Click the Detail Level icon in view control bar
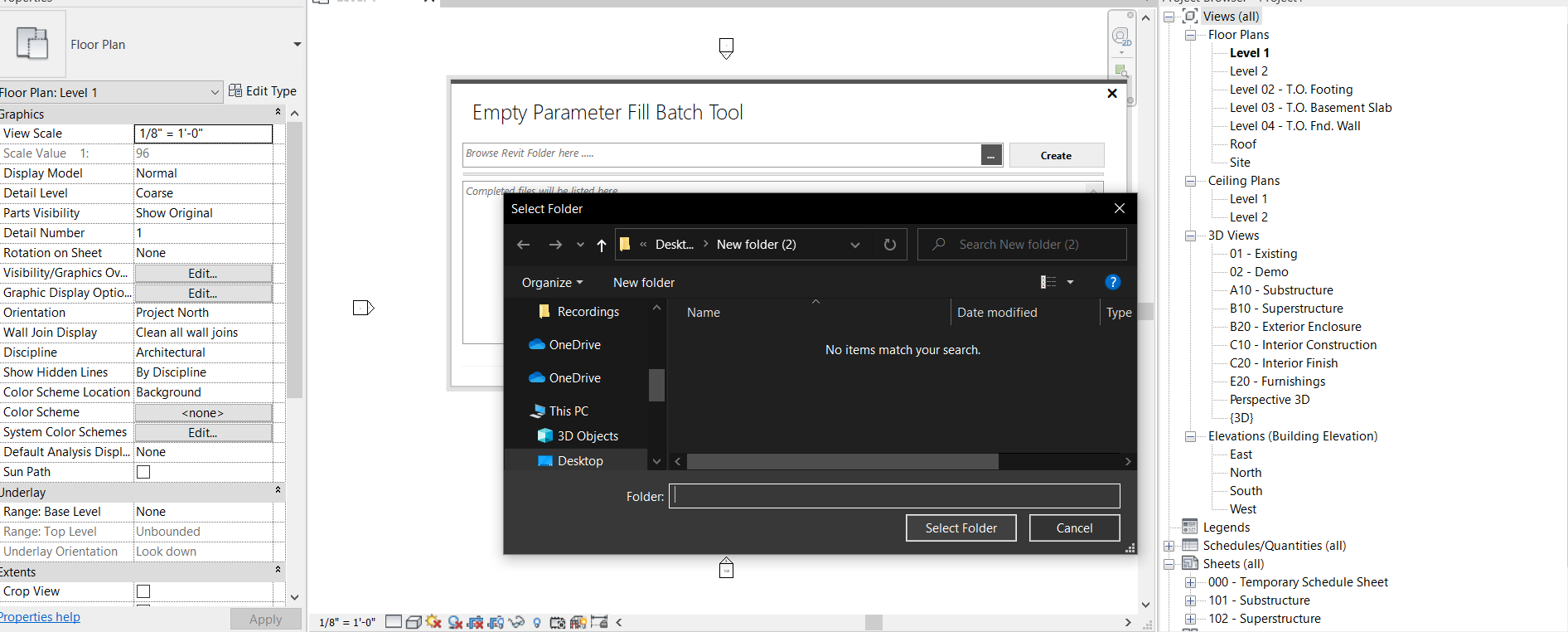This screenshot has height=632, width=1568. tap(394, 621)
